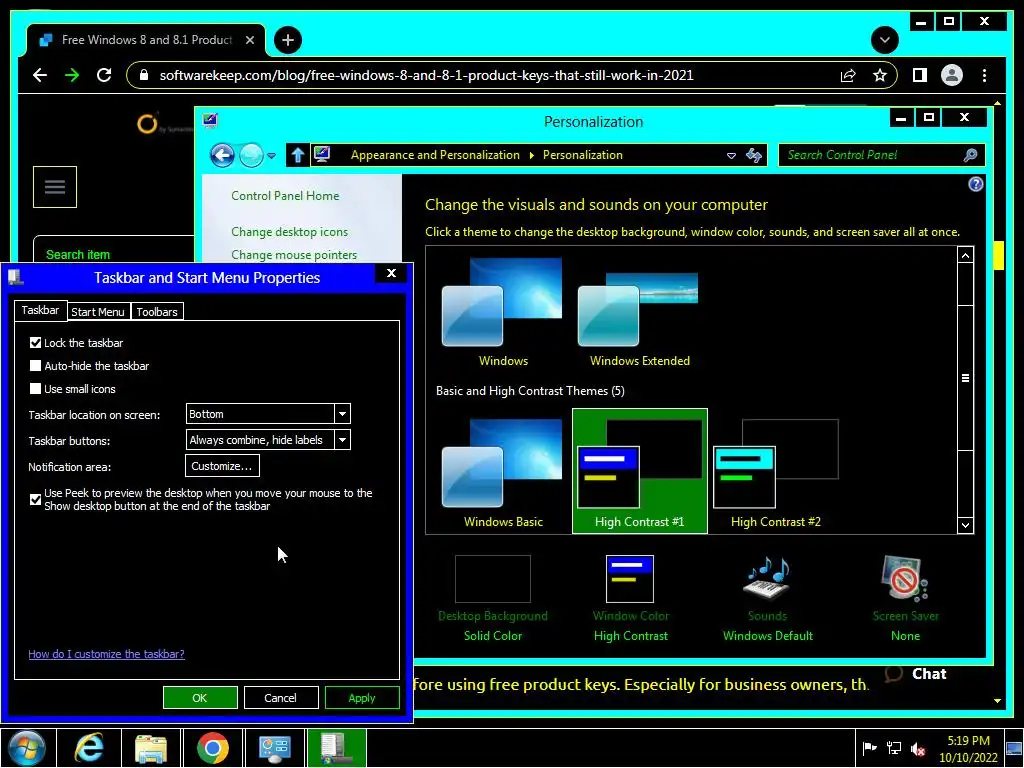Open Sounds Windows Default setting

point(767,598)
